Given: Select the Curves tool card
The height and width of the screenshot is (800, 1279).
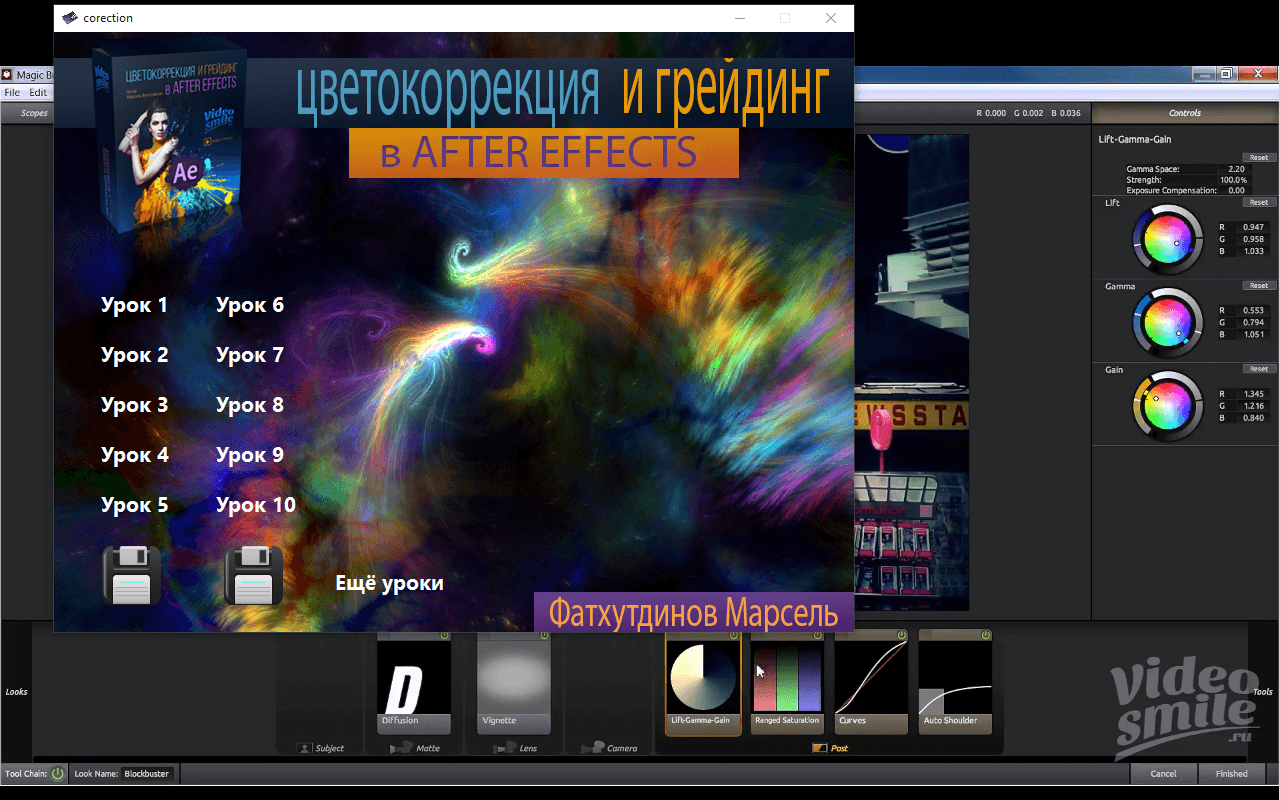Looking at the screenshot, I should click(x=871, y=682).
